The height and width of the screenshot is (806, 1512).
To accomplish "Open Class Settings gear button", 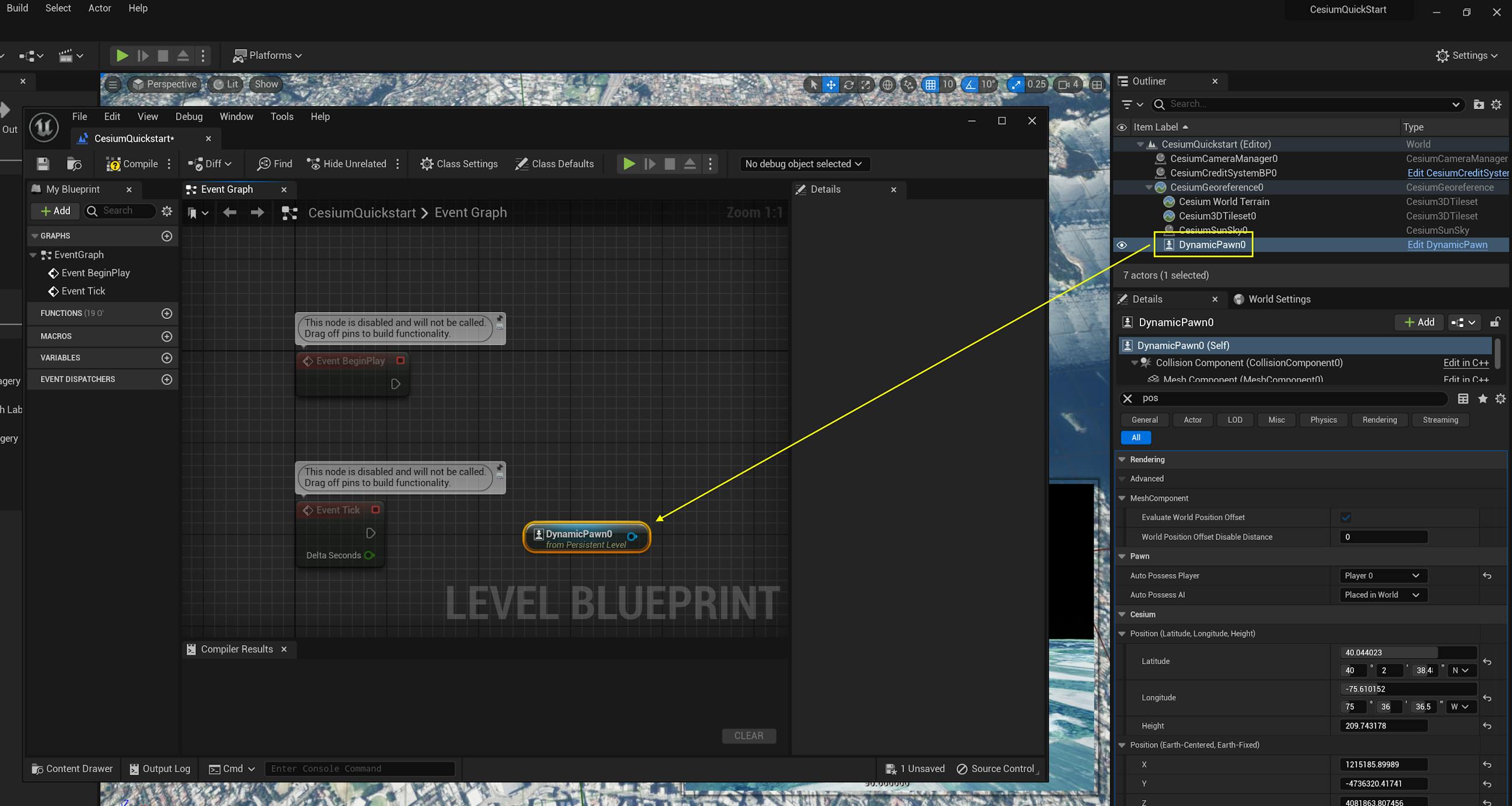I will click(459, 164).
